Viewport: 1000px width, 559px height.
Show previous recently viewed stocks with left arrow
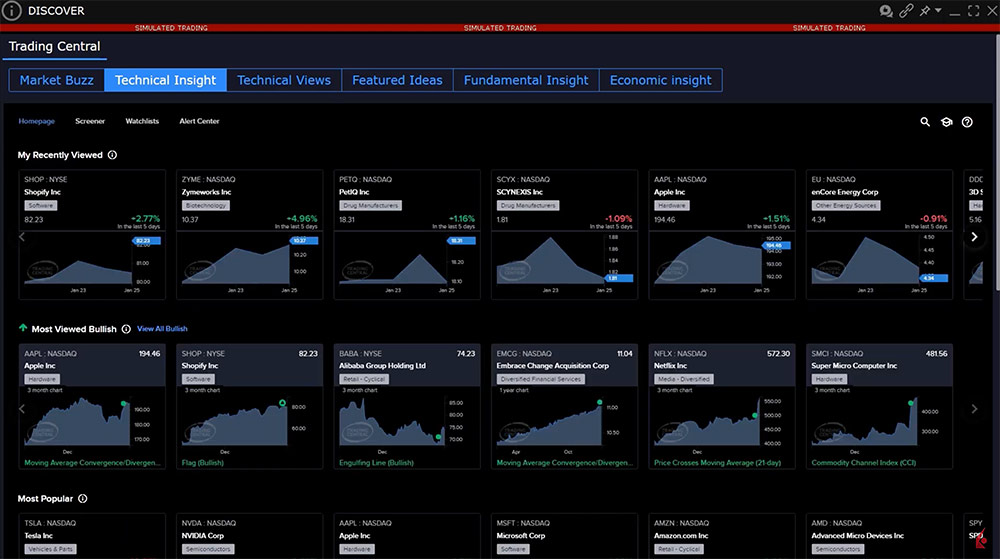coord(22,236)
